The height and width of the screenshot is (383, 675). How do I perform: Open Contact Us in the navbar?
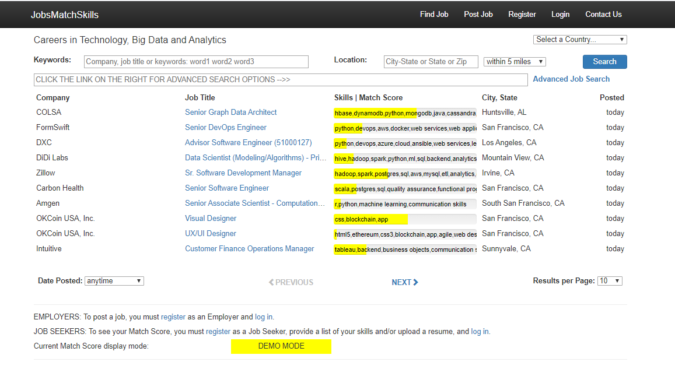coord(603,14)
